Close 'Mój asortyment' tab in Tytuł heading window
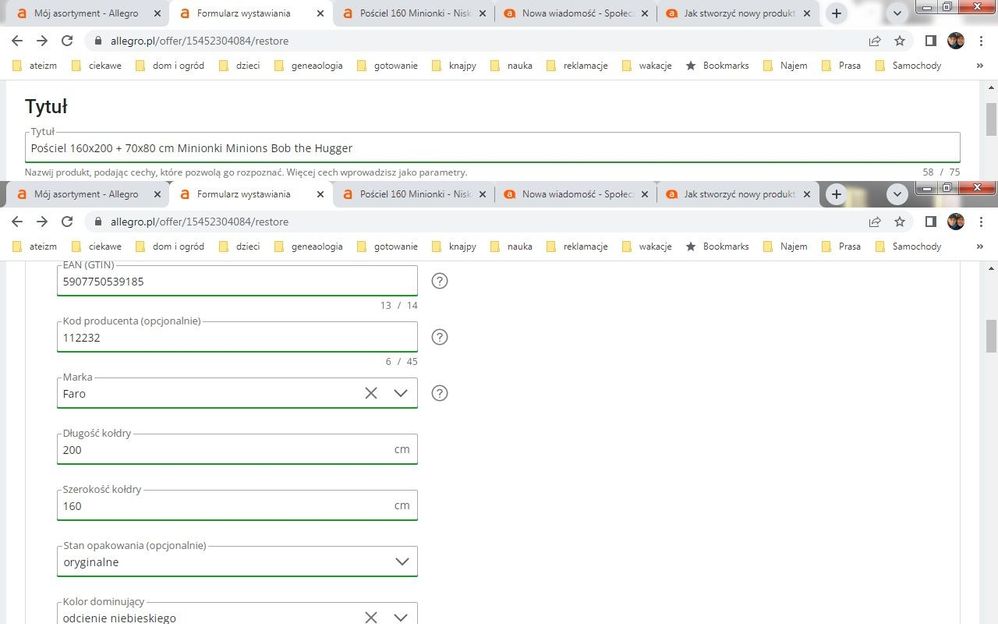This screenshot has width=998, height=624. point(157,13)
